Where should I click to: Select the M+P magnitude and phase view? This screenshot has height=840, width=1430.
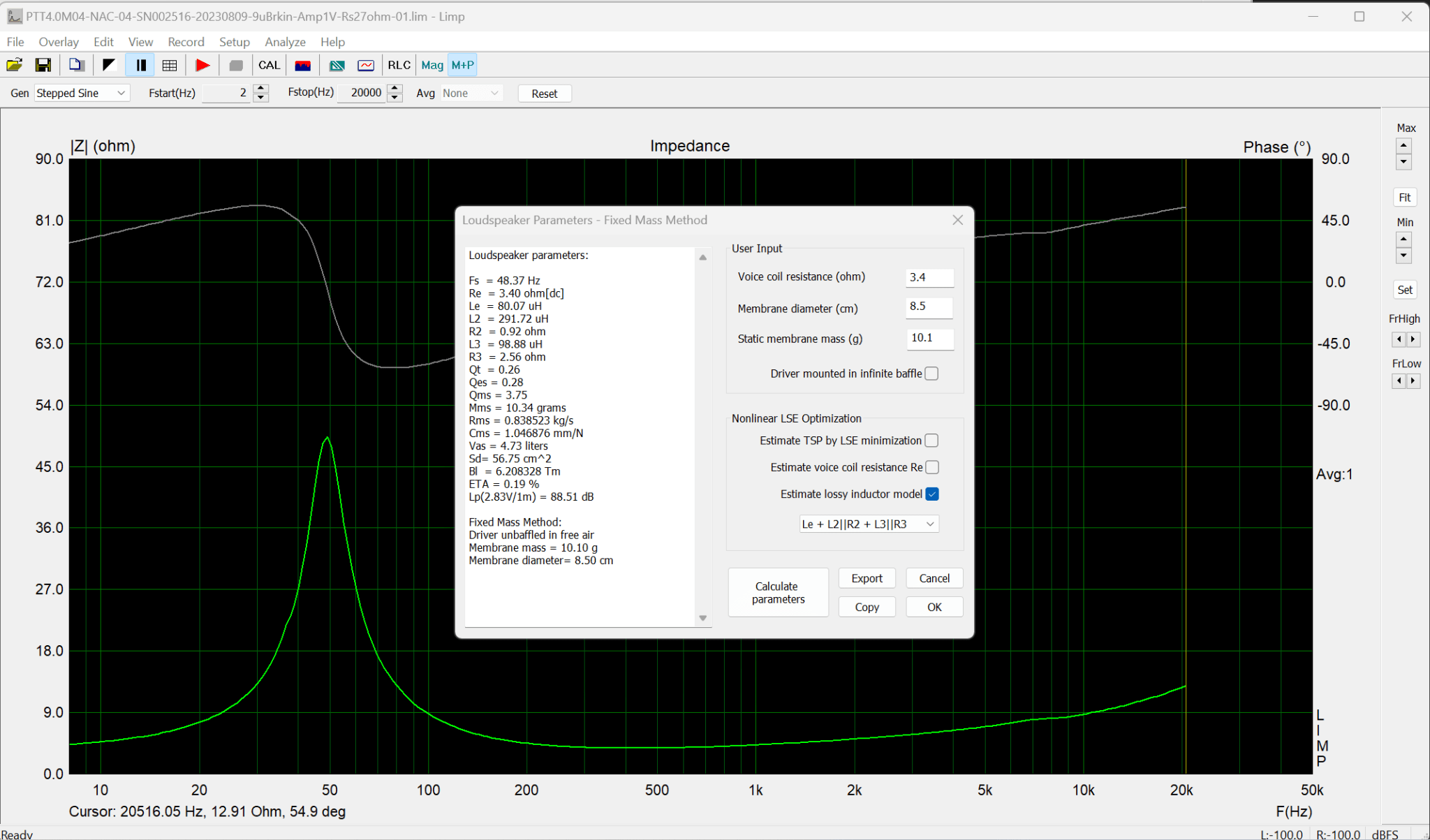(x=462, y=65)
